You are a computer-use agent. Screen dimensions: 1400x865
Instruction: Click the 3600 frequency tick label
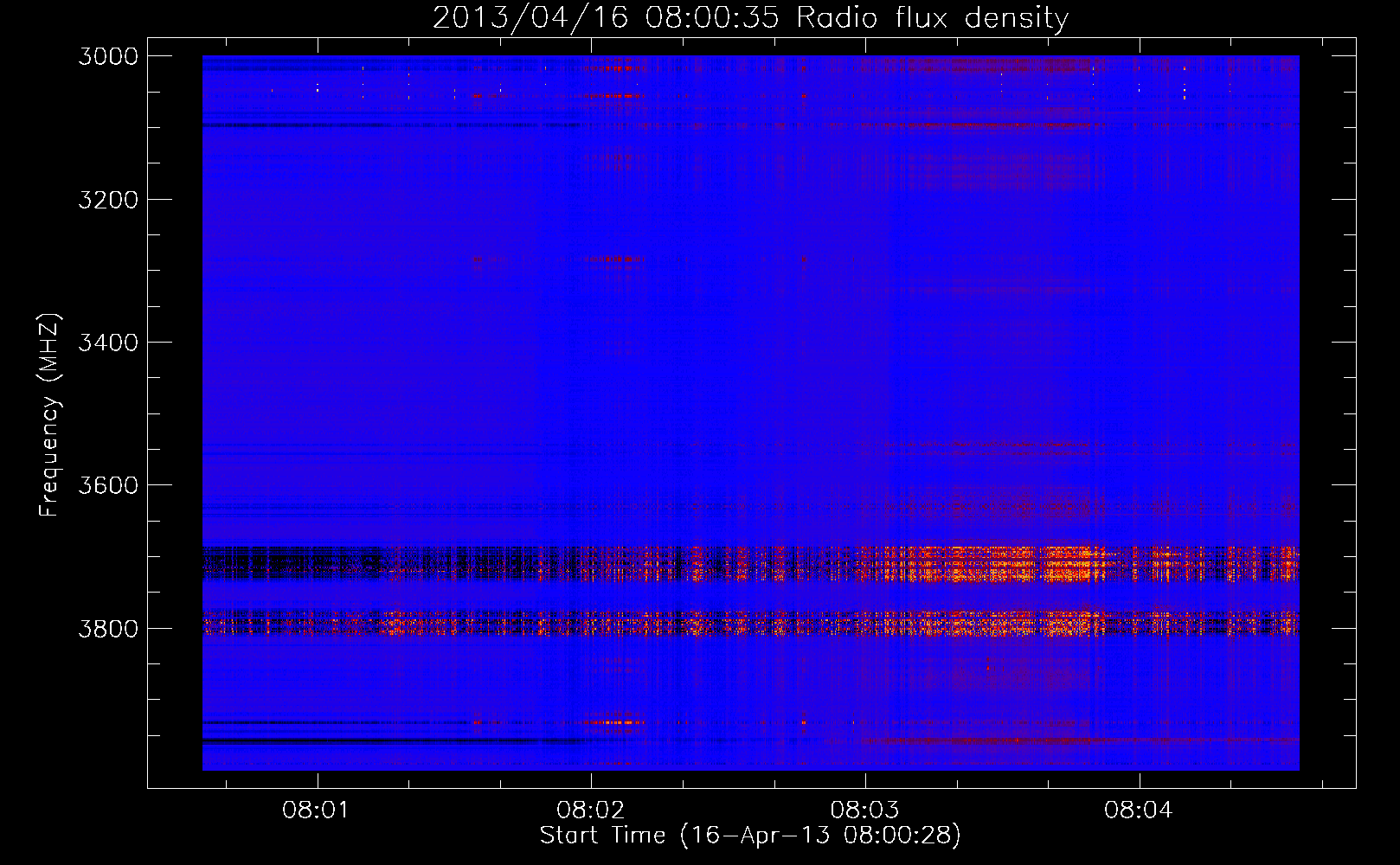pyautogui.click(x=108, y=485)
